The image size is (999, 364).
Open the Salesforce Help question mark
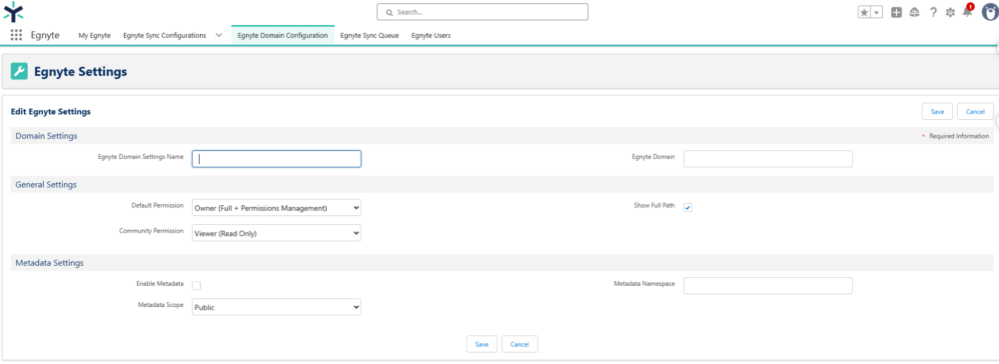click(933, 12)
